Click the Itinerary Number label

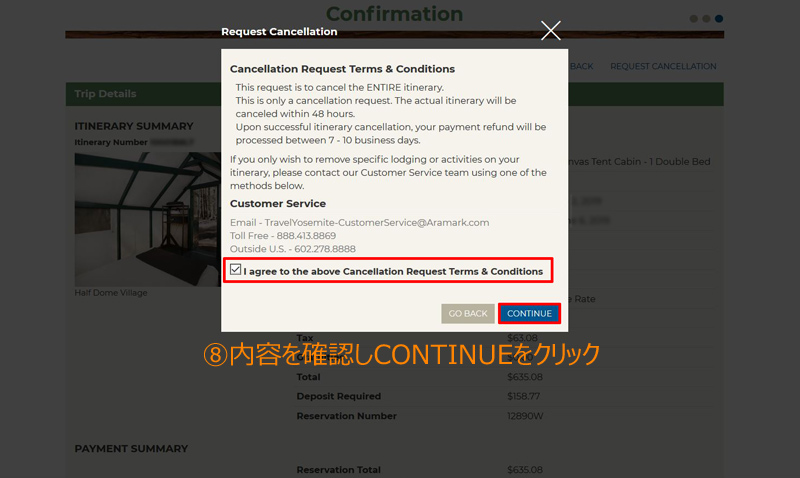point(111,142)
